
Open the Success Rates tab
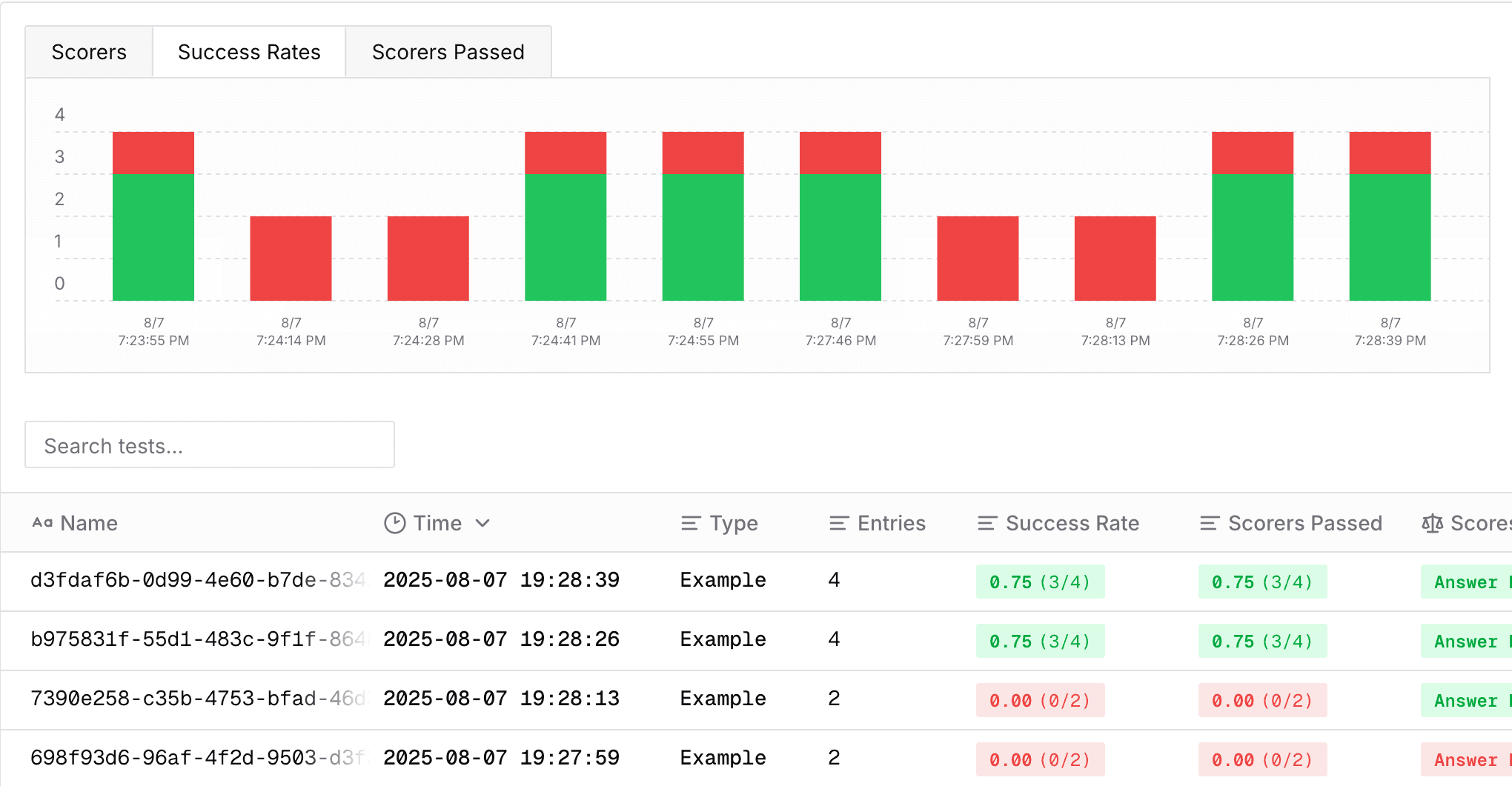point(249,52)
